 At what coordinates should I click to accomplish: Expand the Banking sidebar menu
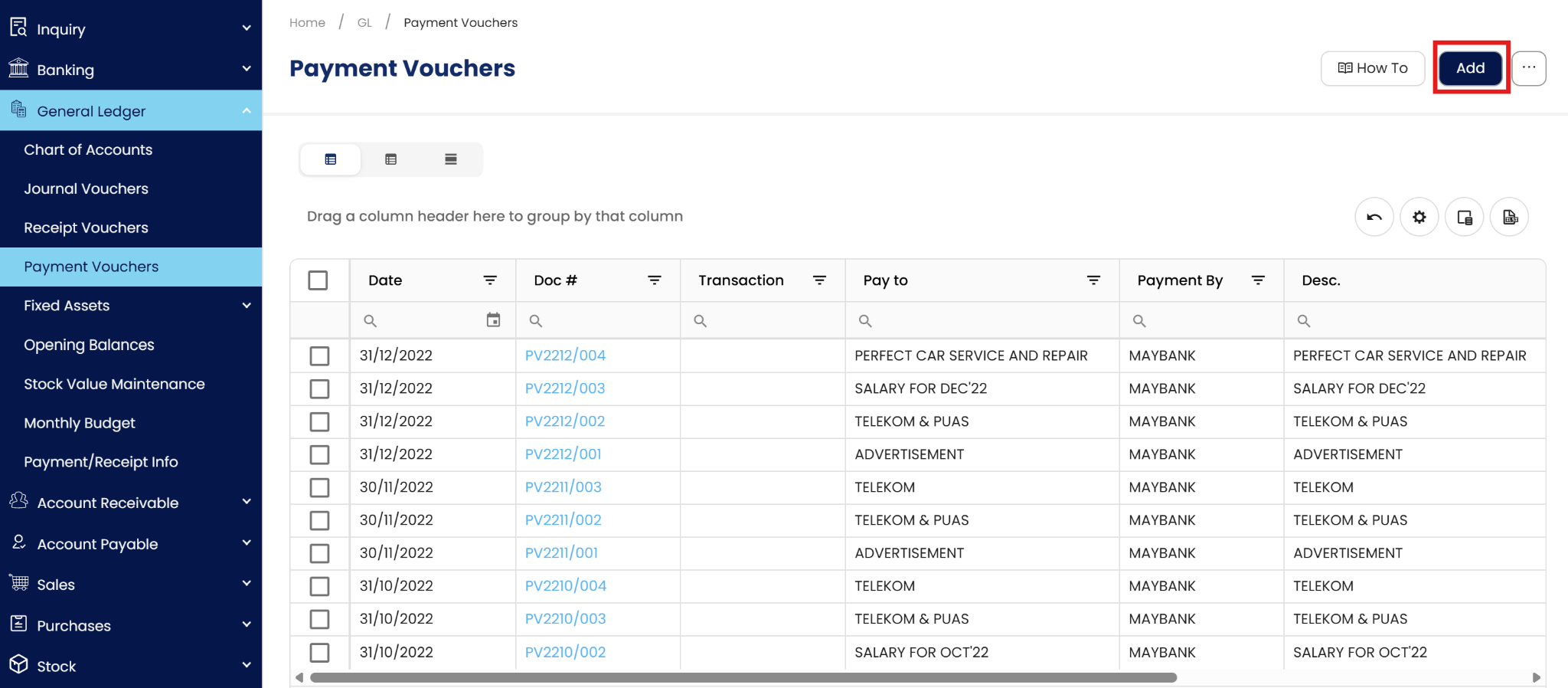131,70
